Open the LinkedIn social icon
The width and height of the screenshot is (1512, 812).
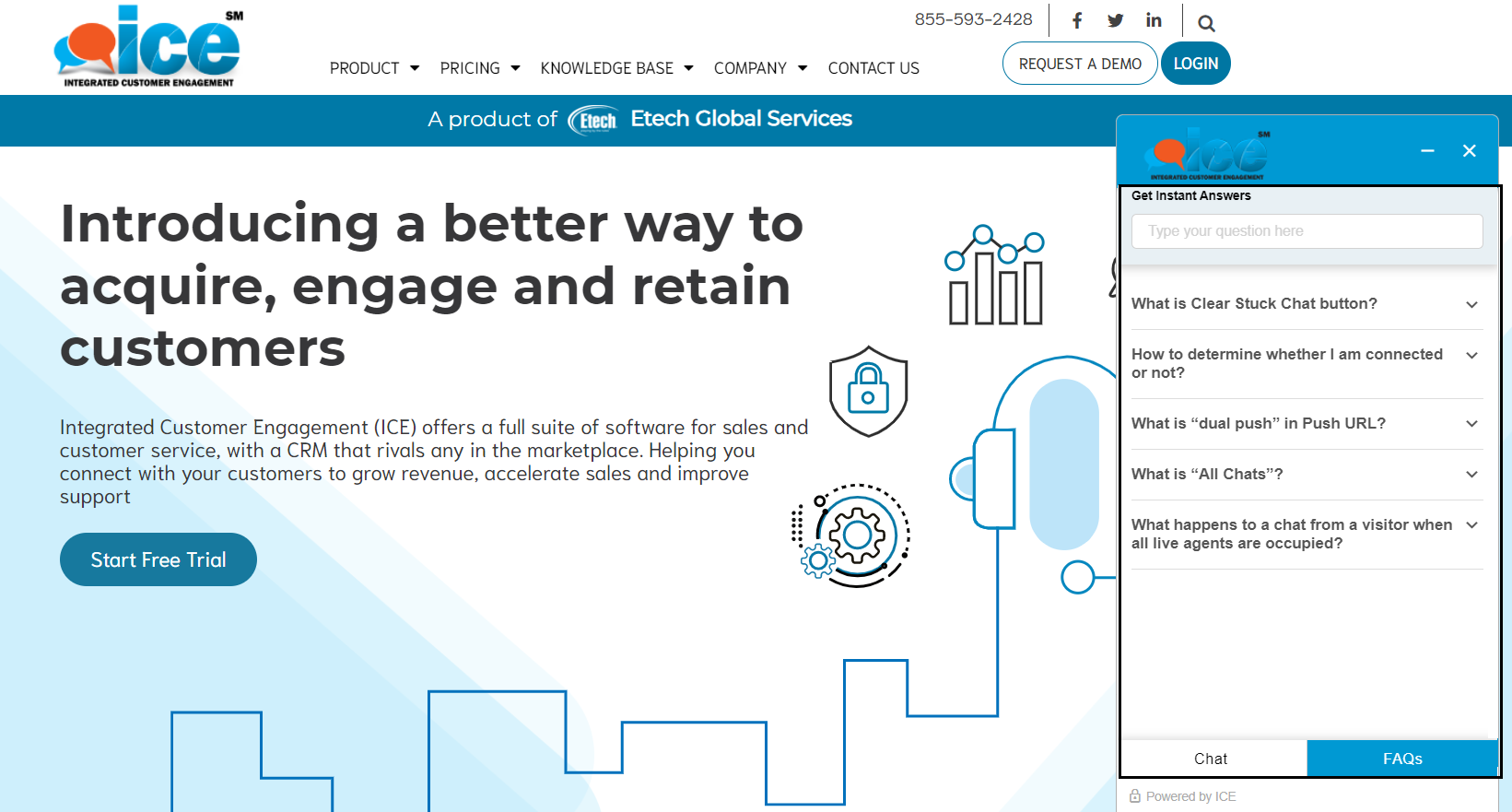1154,20
